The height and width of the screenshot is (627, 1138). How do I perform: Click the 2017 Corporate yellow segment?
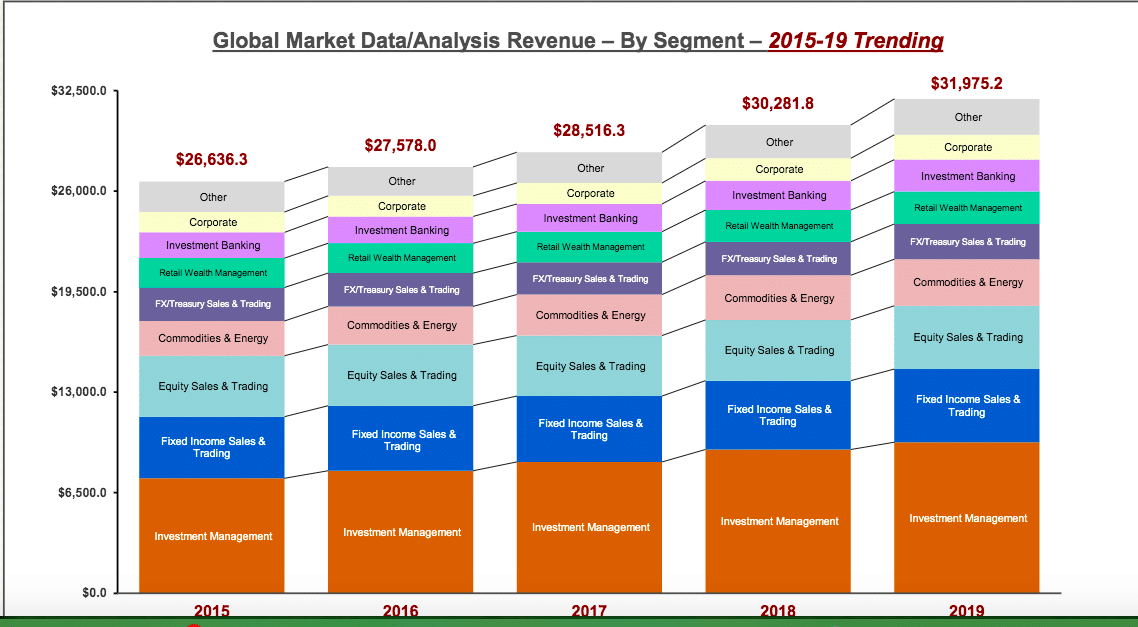click(x=589, y=194)
